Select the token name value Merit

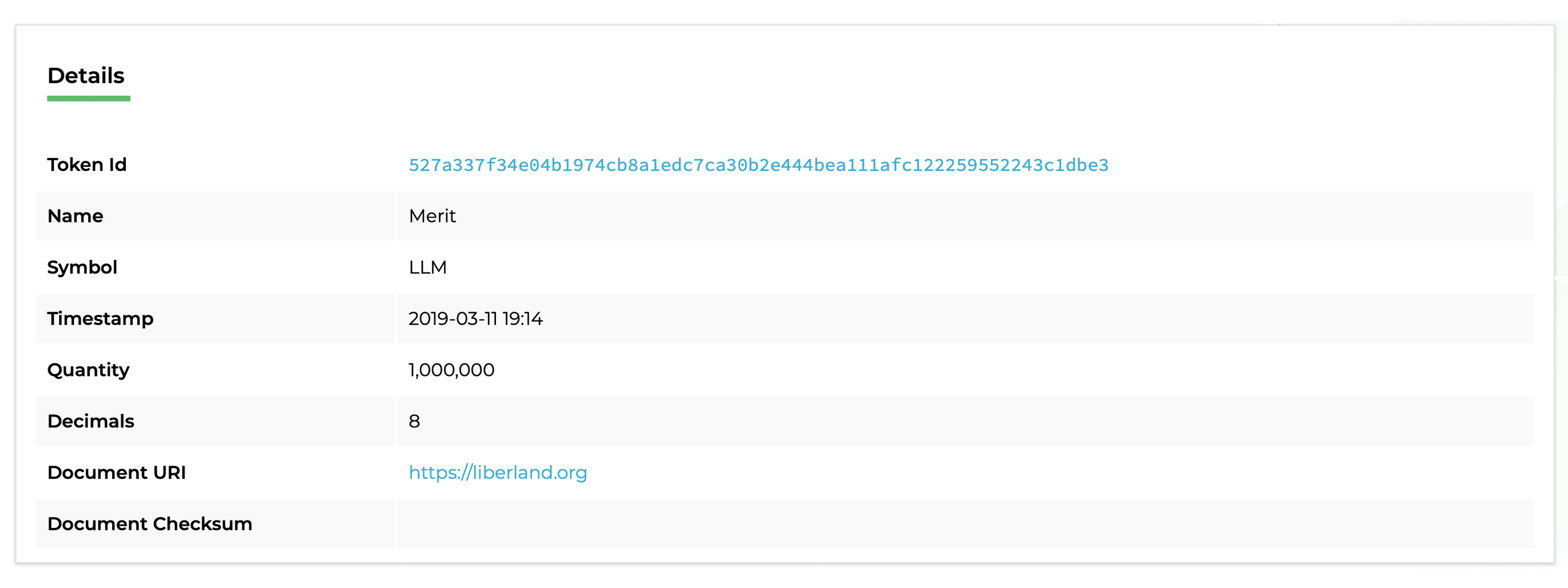coord(432,216)
